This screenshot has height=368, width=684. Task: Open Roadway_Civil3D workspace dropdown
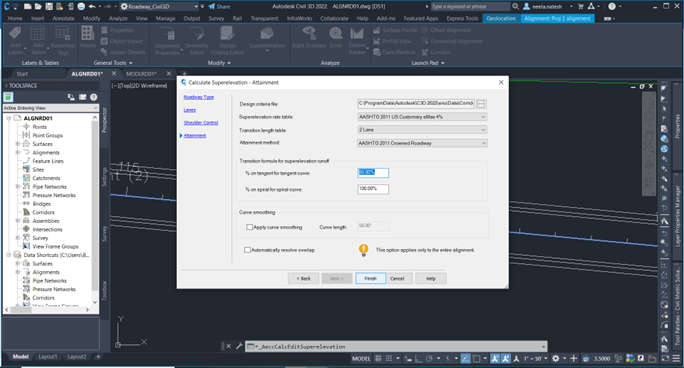[158, 7]
